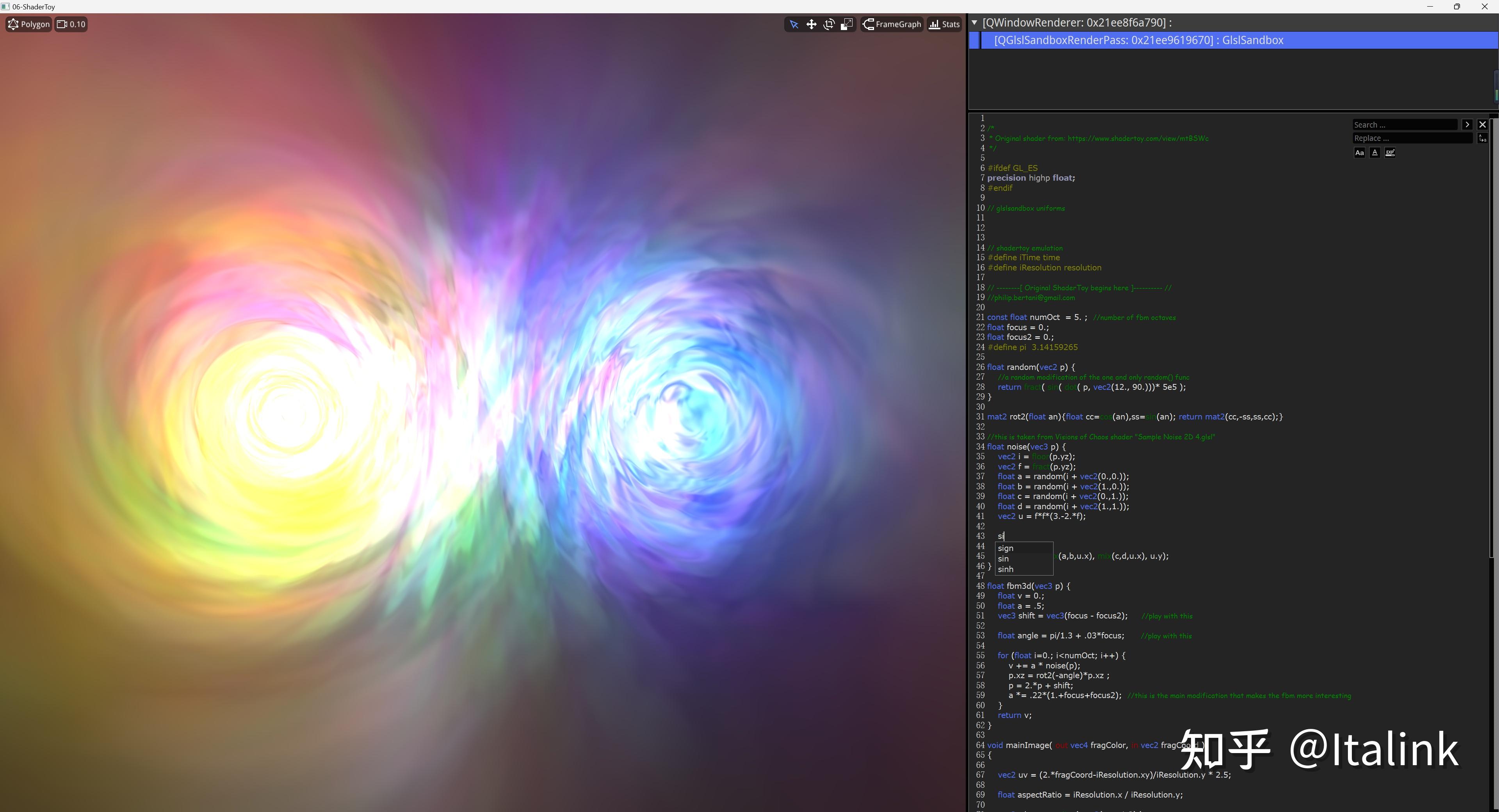Open the FrameGraph panel

coord(892,25)
